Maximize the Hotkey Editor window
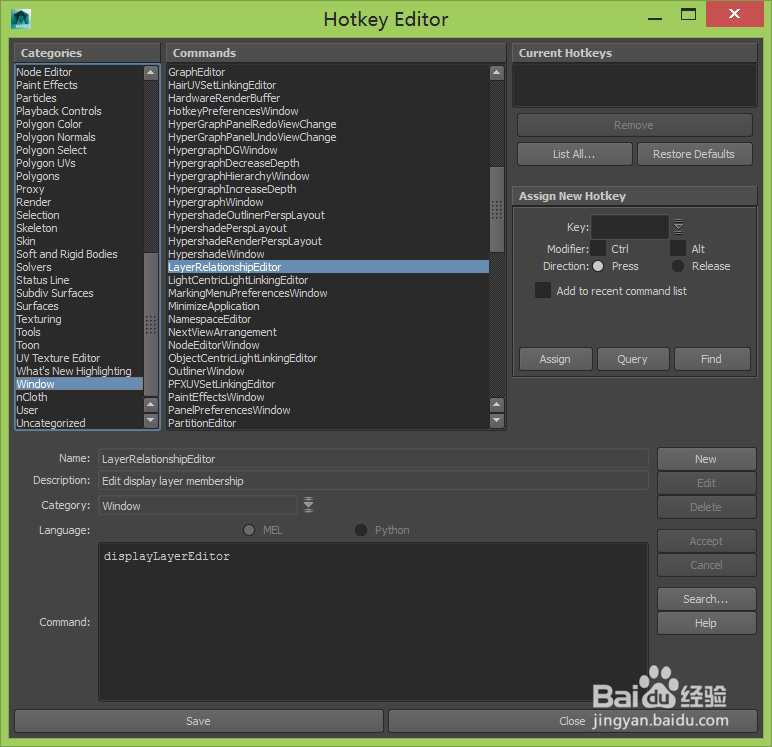Image resolution: width=772 pixels, height=747 pixels. click(688, 14)
